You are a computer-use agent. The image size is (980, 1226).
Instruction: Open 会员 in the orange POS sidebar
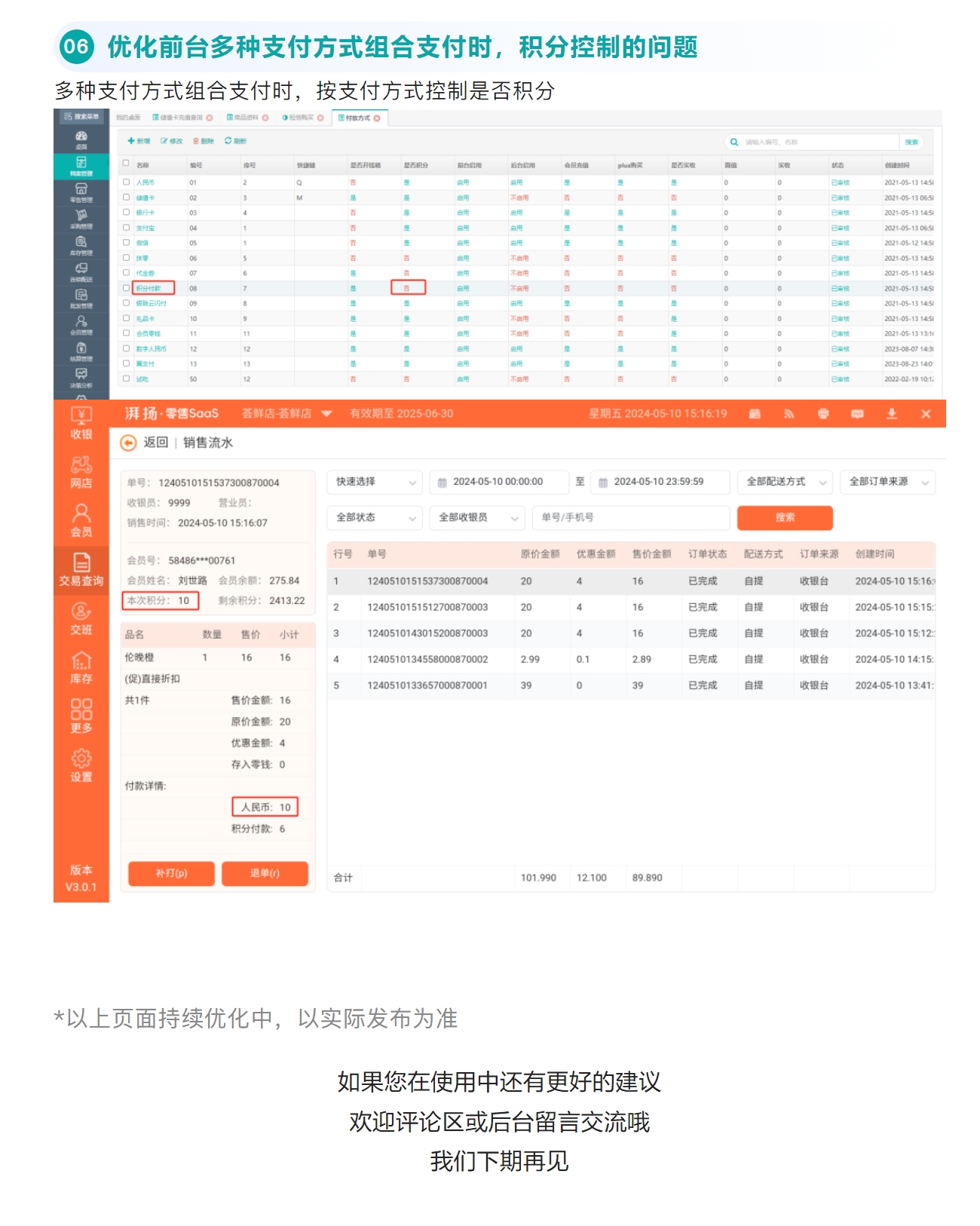point(81,521)
